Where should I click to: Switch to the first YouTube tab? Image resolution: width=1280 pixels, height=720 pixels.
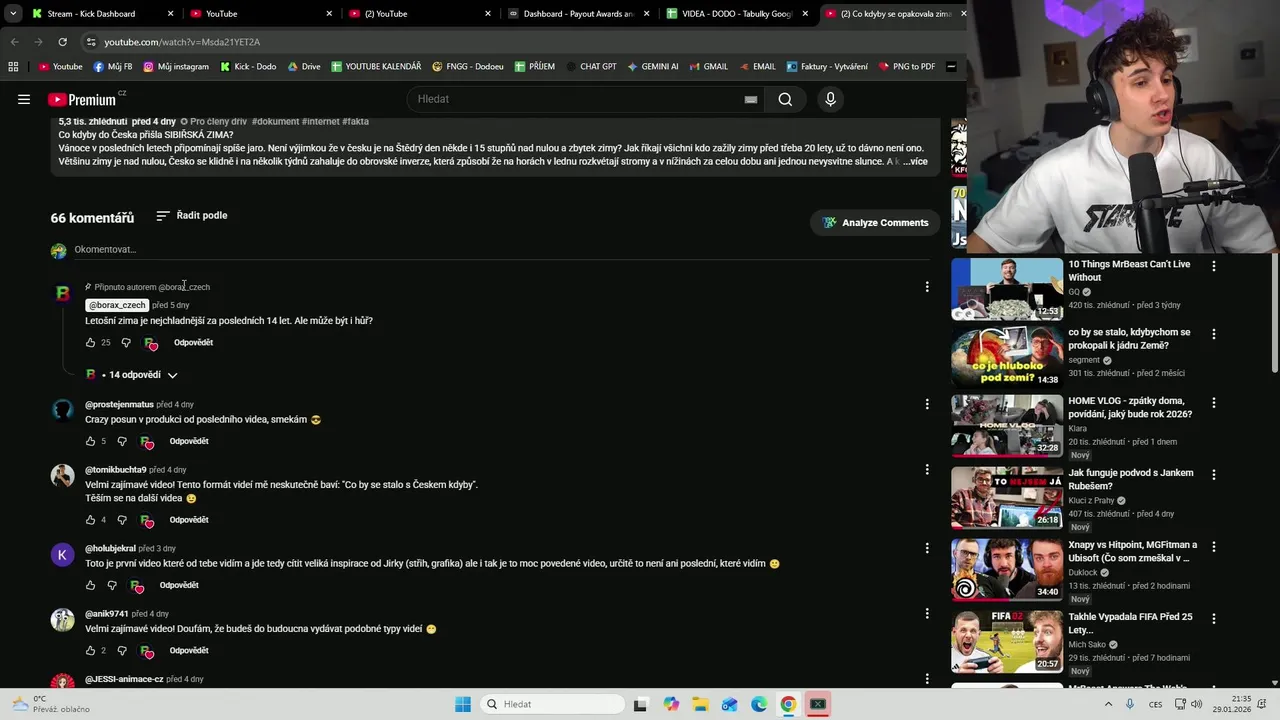(x=262, y=14)
